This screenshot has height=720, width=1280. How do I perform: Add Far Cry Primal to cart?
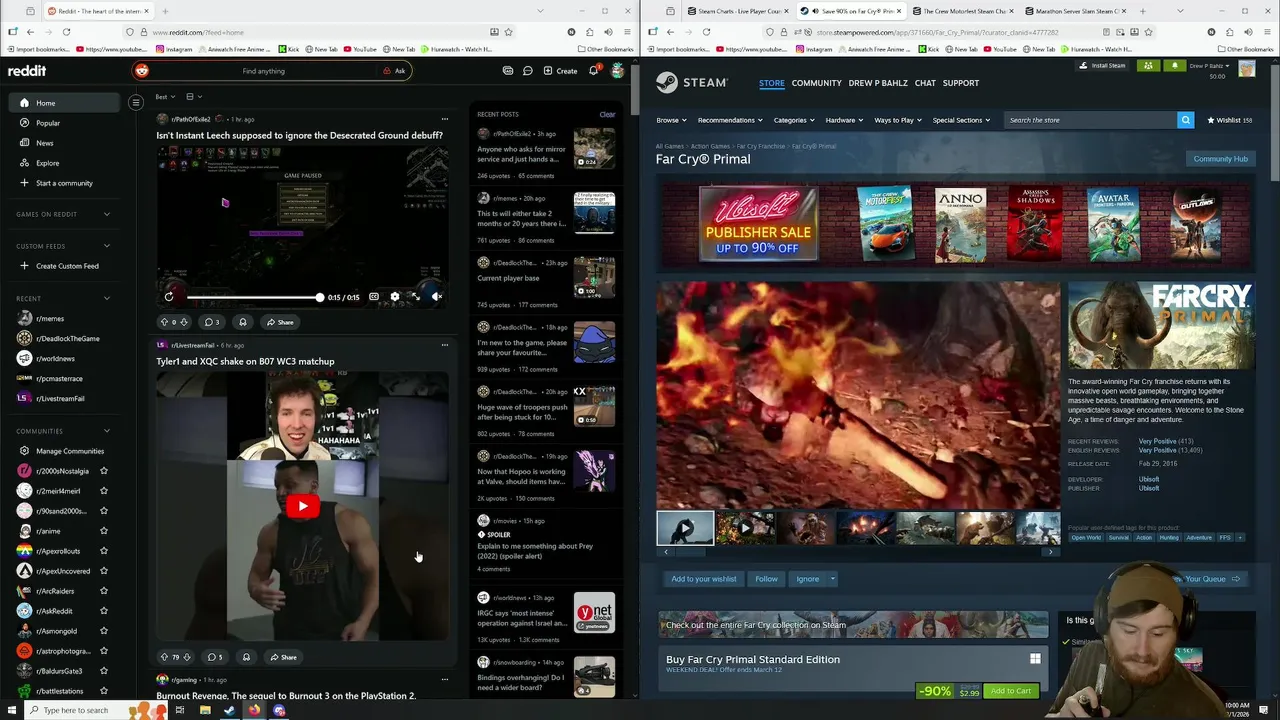click(1010, 691)
